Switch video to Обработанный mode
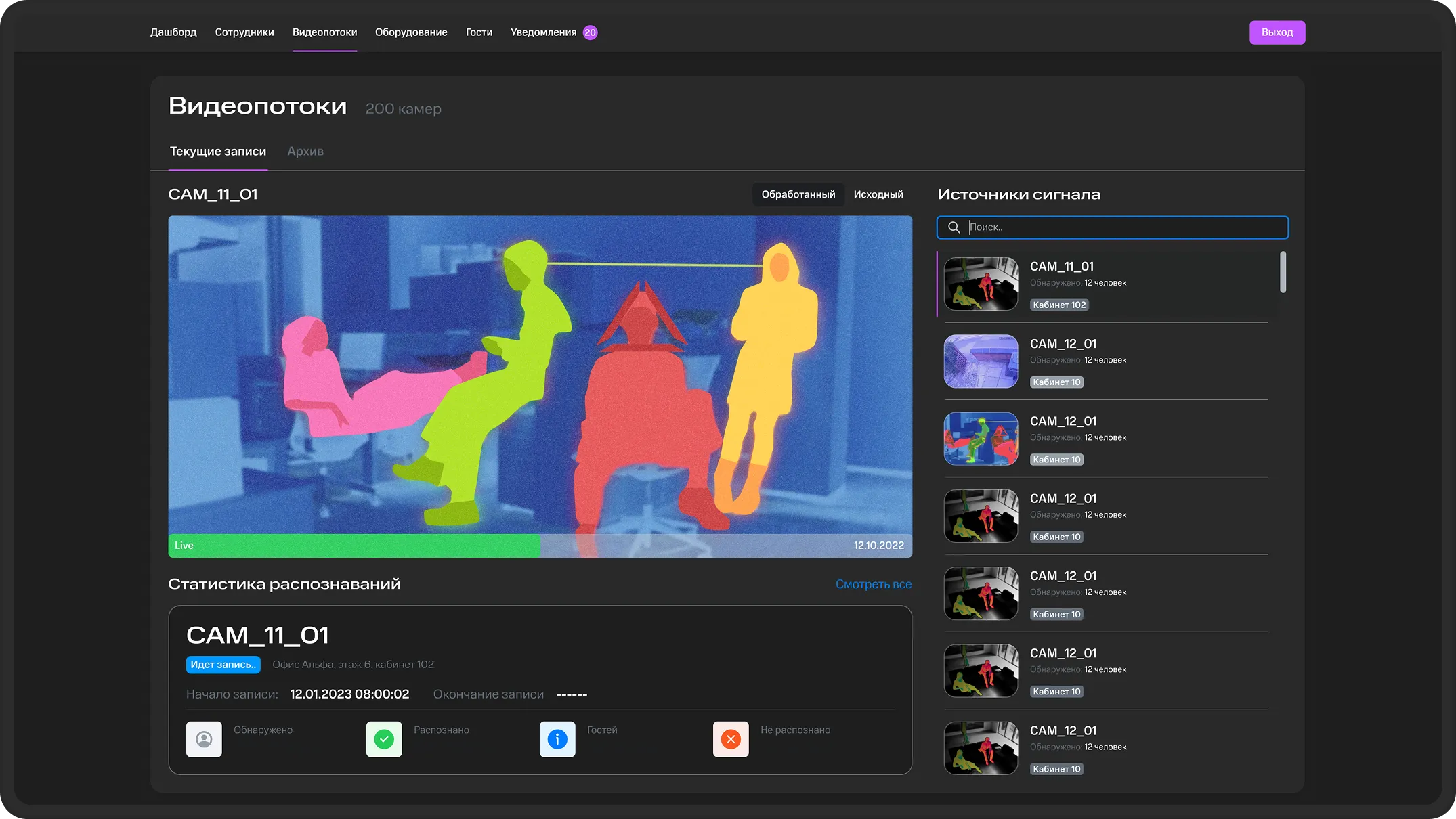The height and width of the screenshot is (819, 1456). click(x=798, y=194)
